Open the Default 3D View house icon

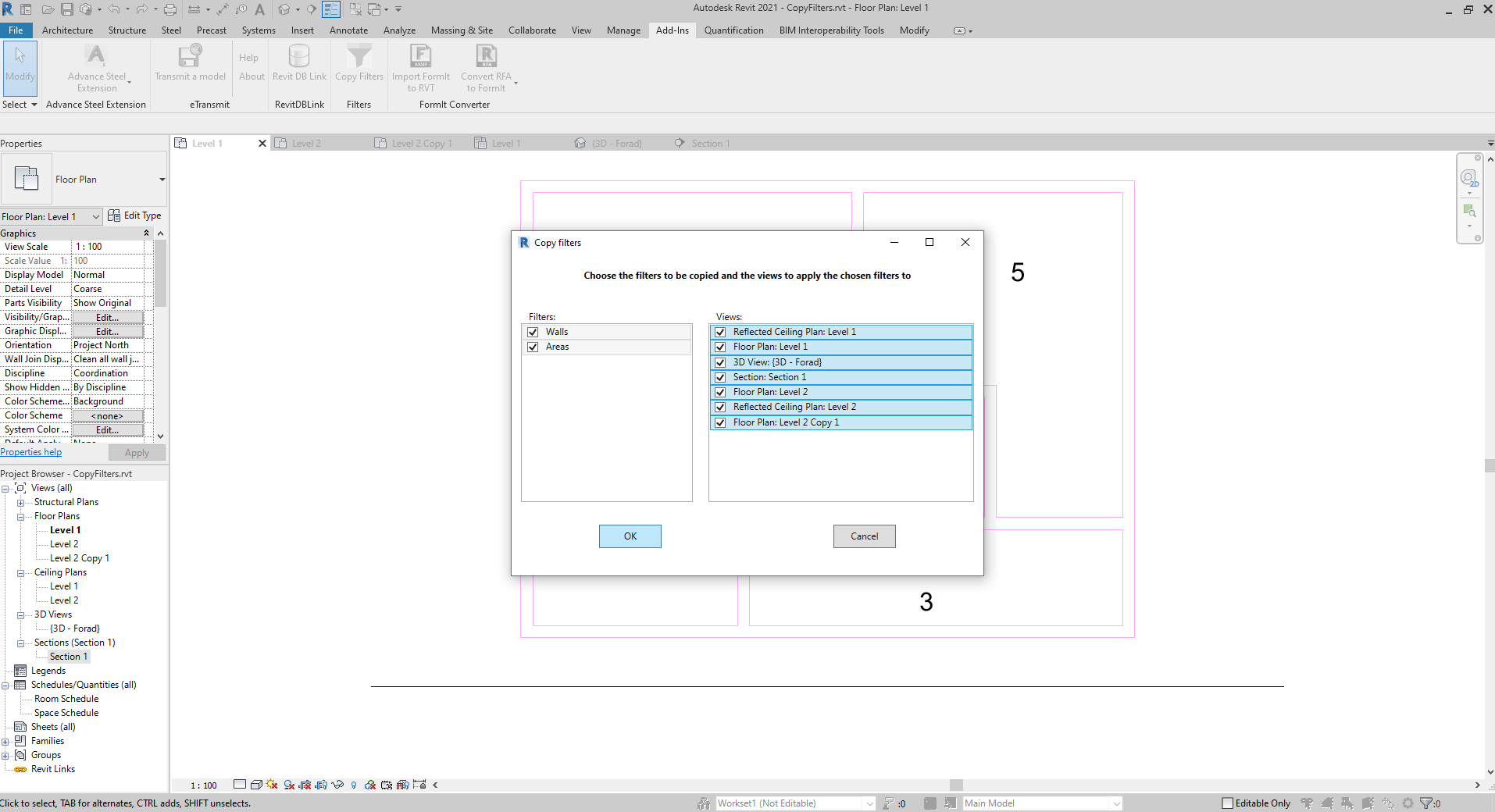click(284, 9)
